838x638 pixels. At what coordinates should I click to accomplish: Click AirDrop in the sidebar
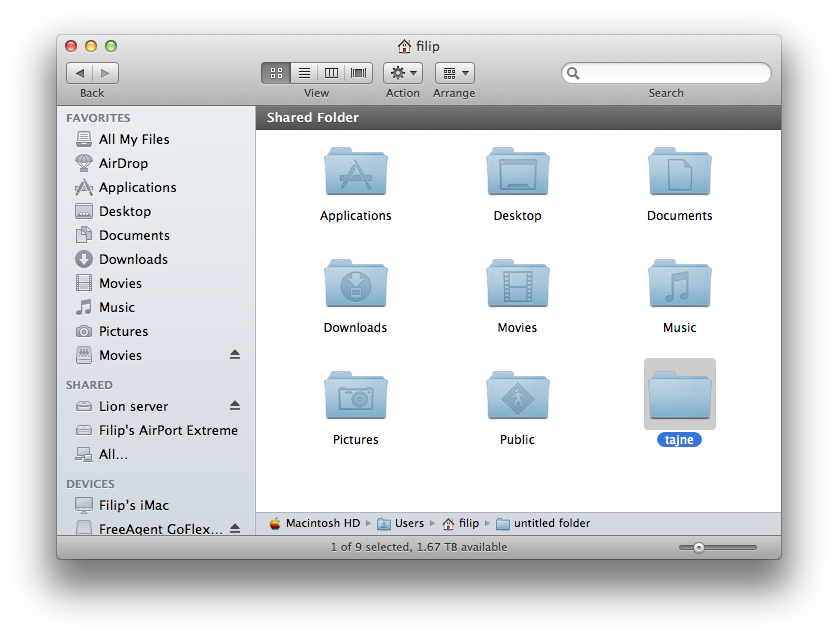point(123,163)
